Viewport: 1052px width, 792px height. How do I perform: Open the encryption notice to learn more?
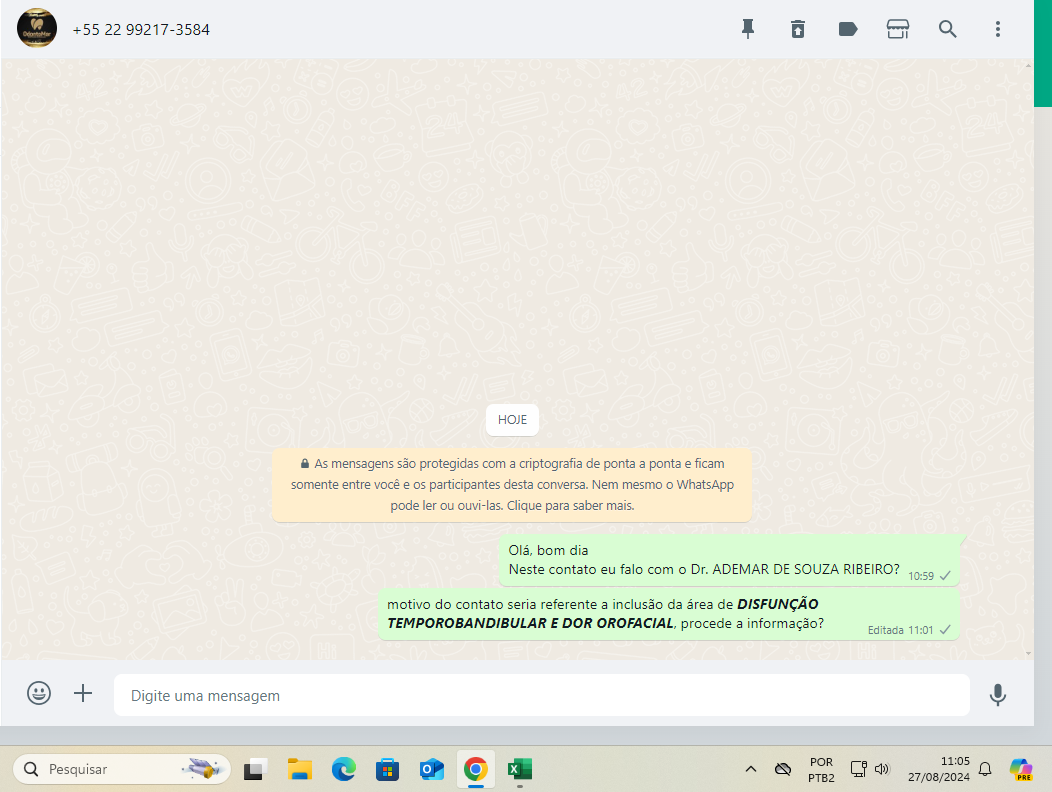512,485
